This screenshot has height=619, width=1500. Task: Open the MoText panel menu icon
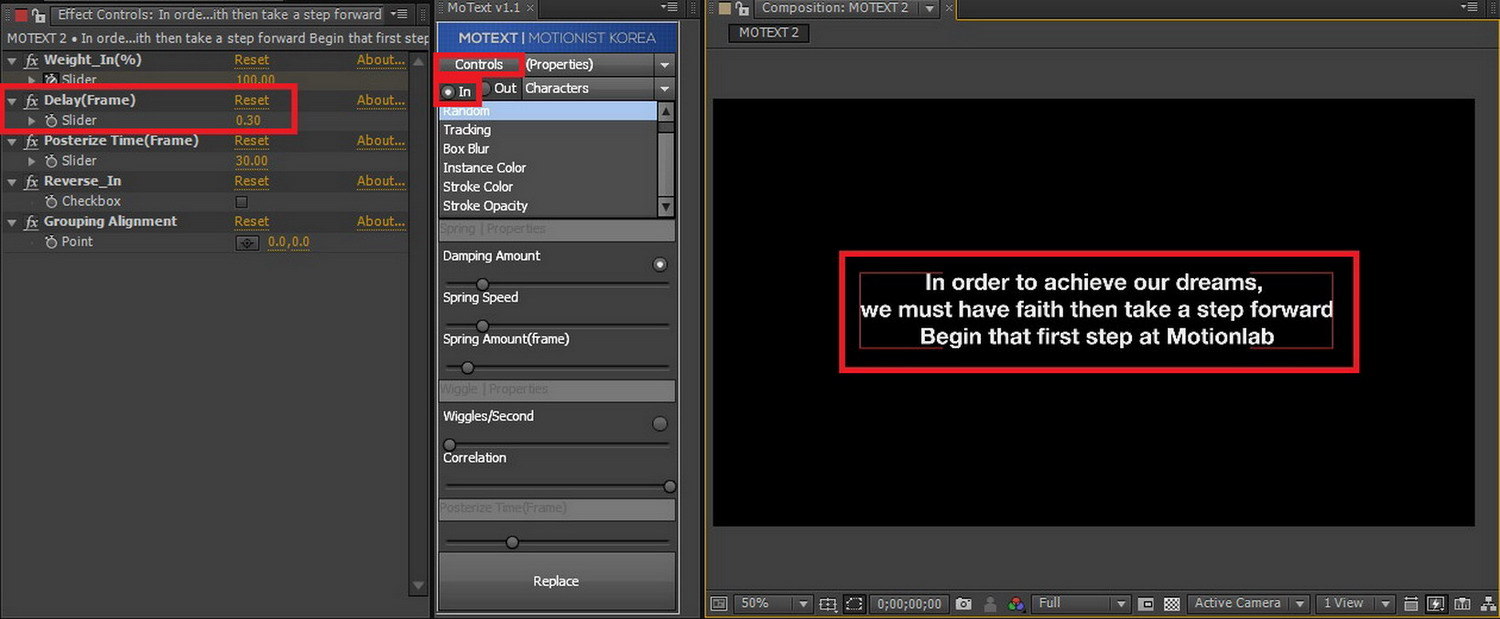click(668, 8)
